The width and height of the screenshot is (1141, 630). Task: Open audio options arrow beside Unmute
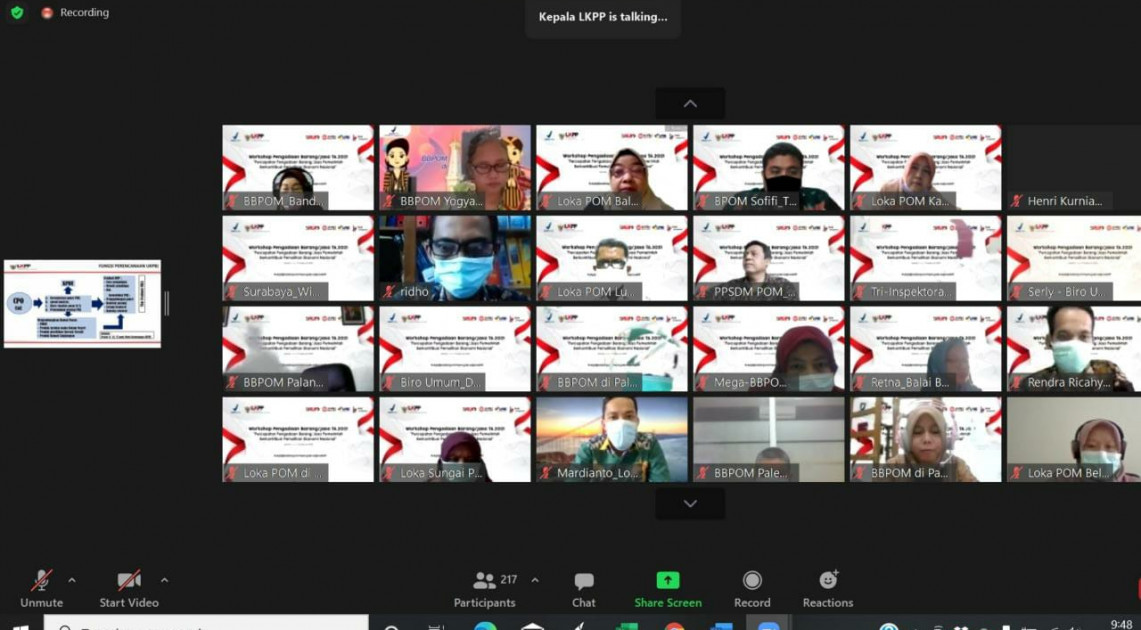(x=72, y=580)
